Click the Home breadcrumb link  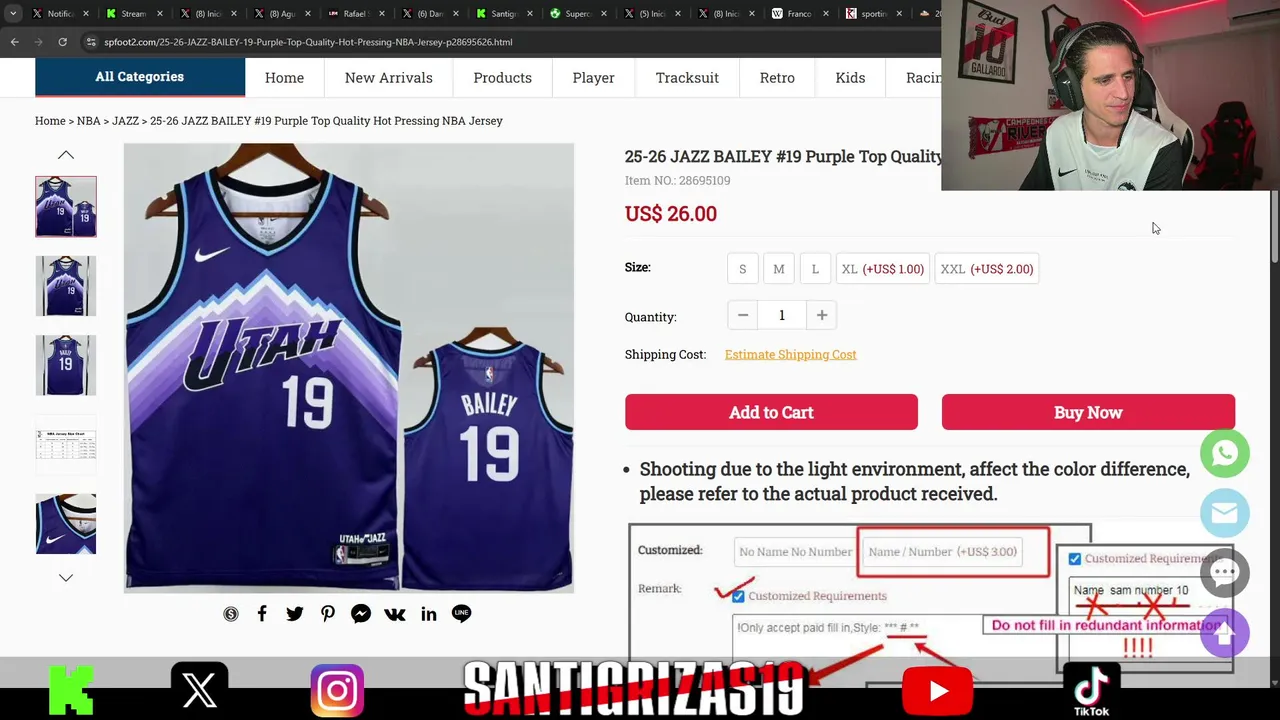coord(50,121)
